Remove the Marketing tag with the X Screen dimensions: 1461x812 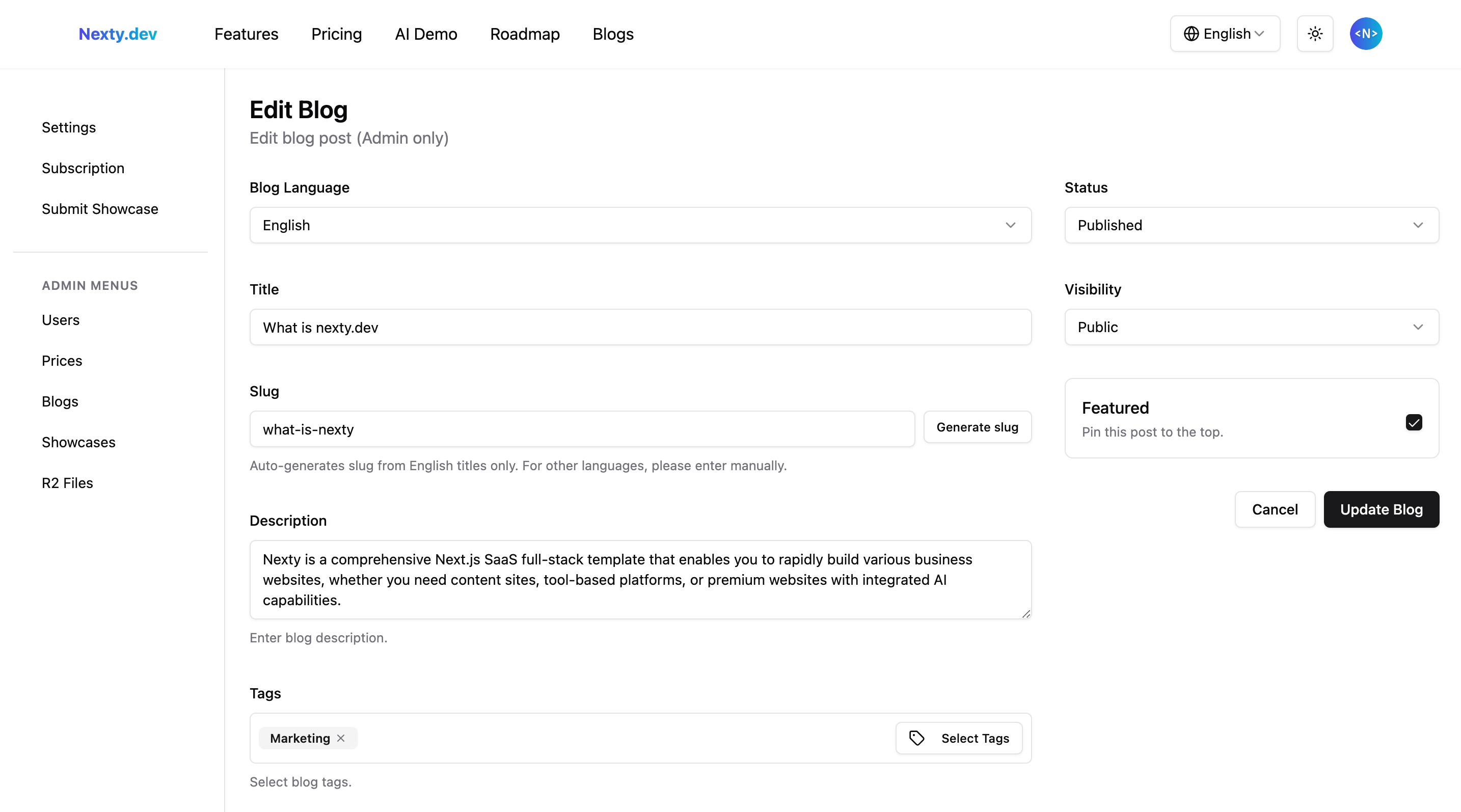point(341,738)
